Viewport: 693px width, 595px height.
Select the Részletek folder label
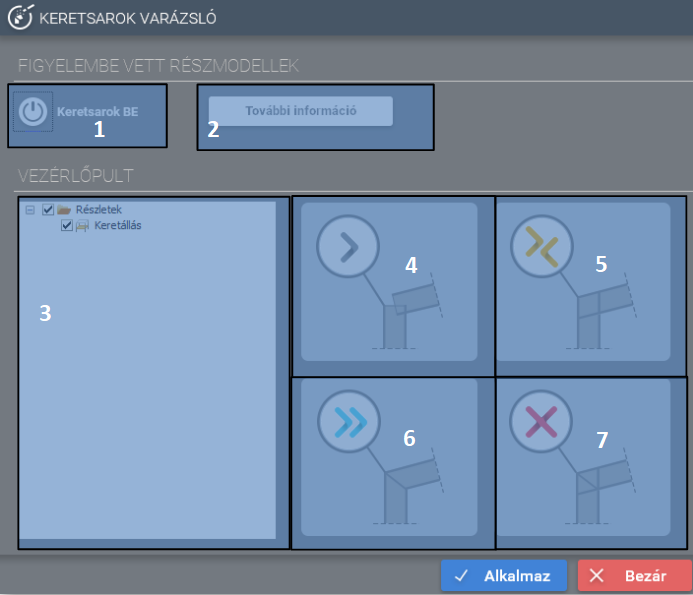tap(99, 210)
